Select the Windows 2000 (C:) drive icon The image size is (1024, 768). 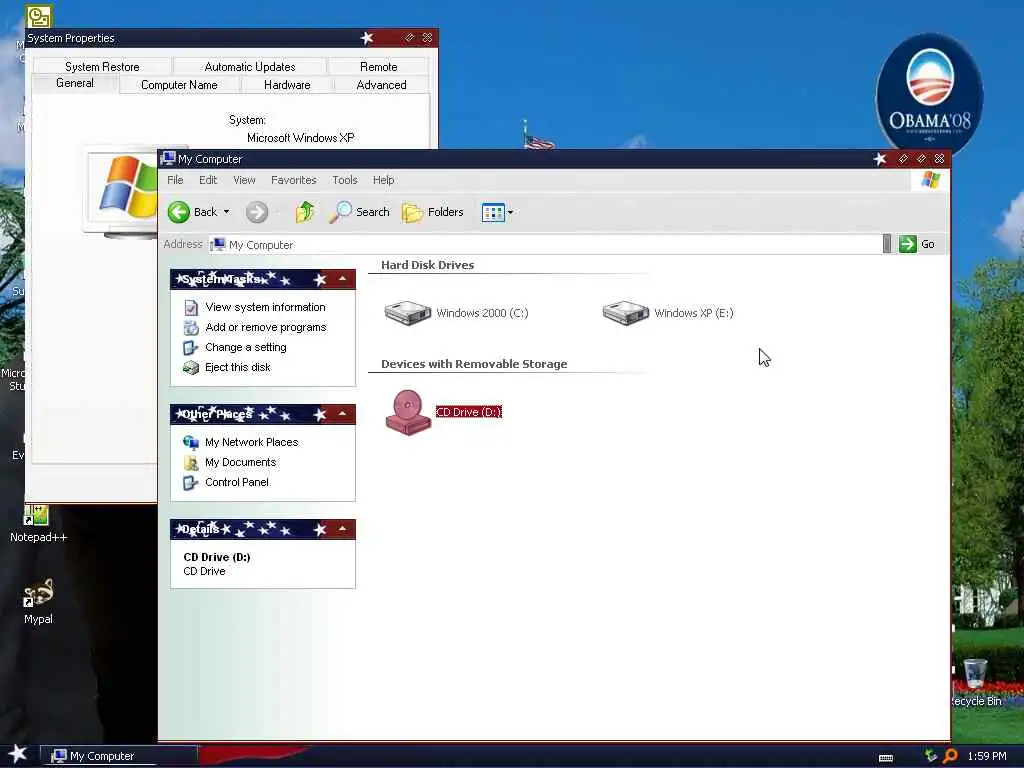[x=408, y=313]
